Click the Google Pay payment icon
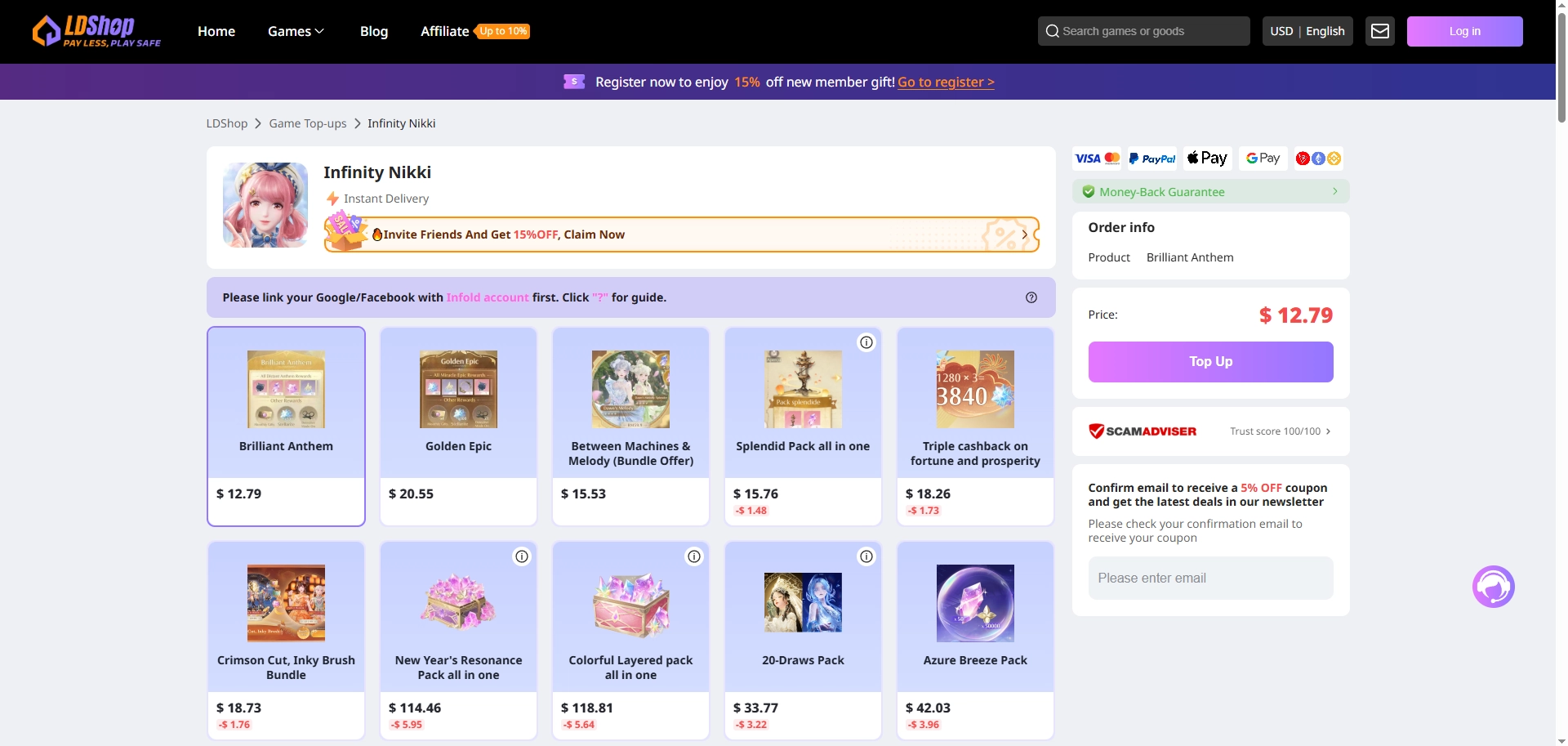Screen dimensions: 1568x746 tap(1263, 159)
